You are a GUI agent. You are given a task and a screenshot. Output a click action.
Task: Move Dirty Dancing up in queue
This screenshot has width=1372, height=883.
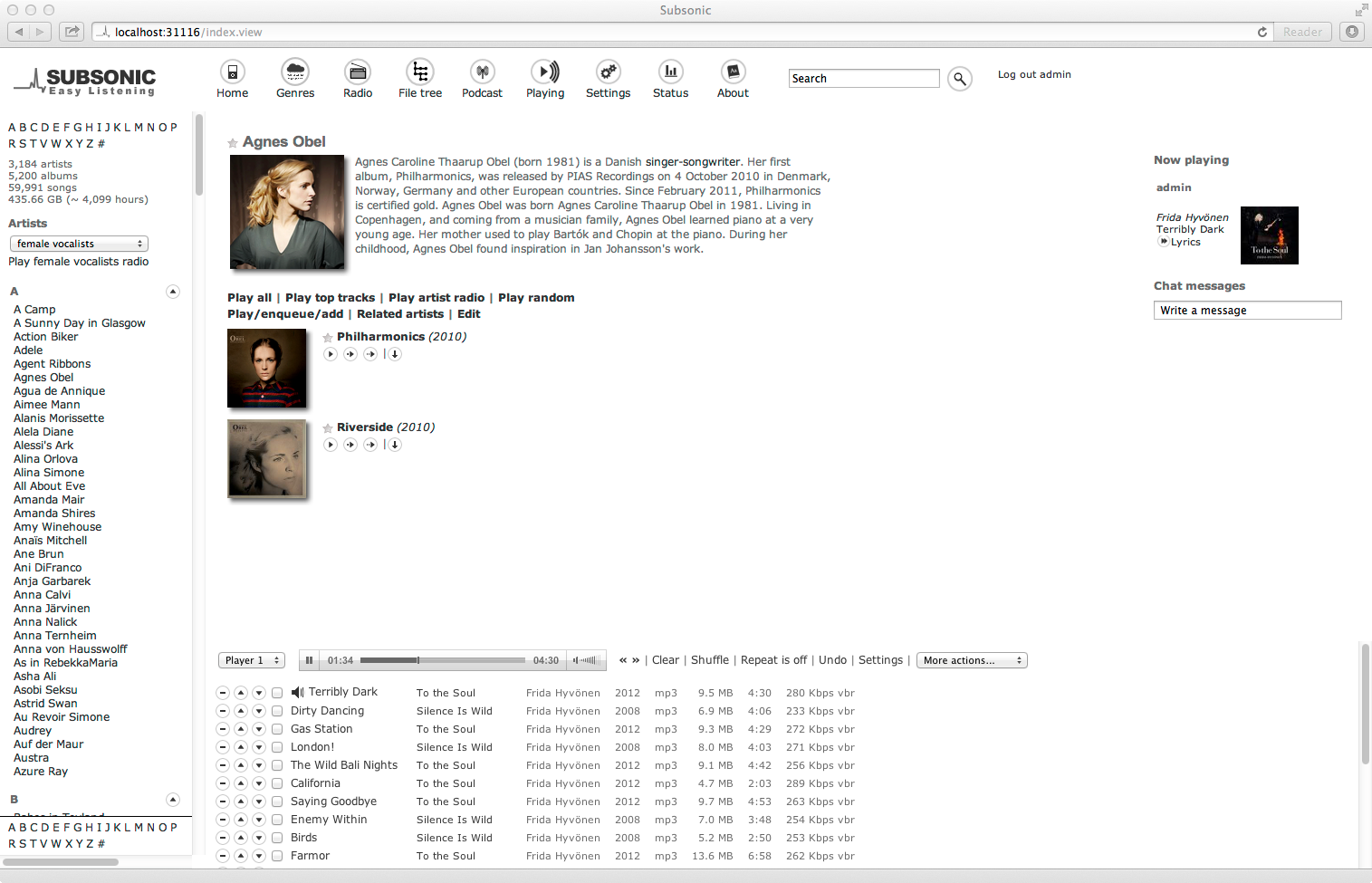click(x=241, y=711)
